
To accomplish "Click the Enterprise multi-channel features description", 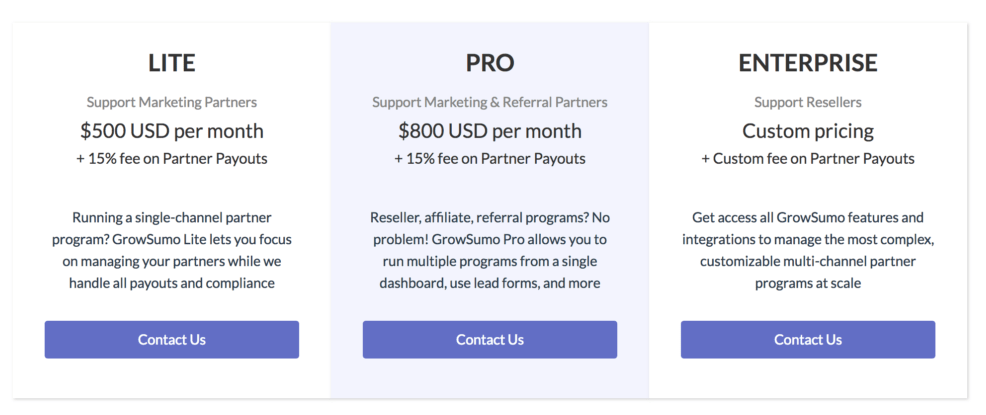I will tap(807, 250).
